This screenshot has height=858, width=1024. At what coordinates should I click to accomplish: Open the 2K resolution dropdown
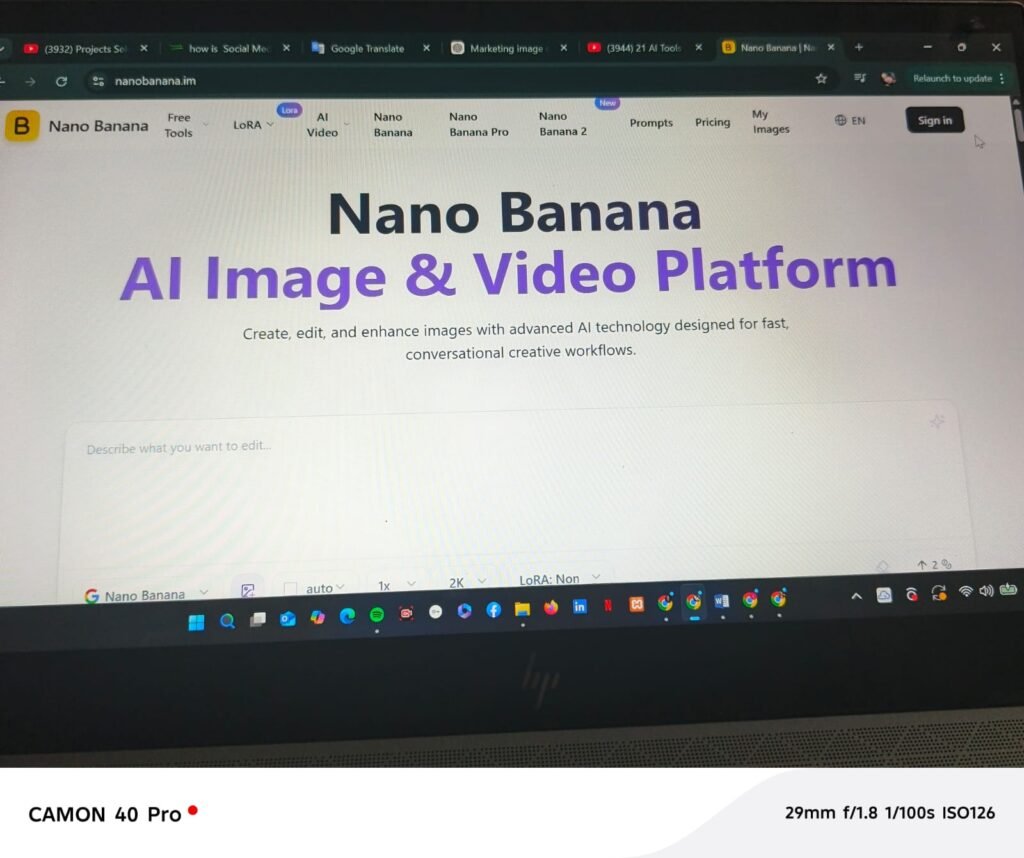[x=467, y=582]
